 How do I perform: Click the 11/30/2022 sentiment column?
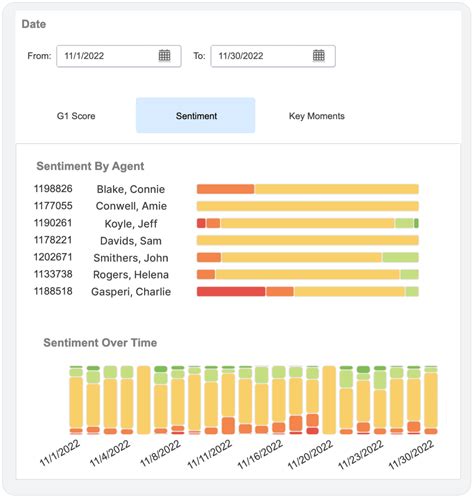coord(431,400)
